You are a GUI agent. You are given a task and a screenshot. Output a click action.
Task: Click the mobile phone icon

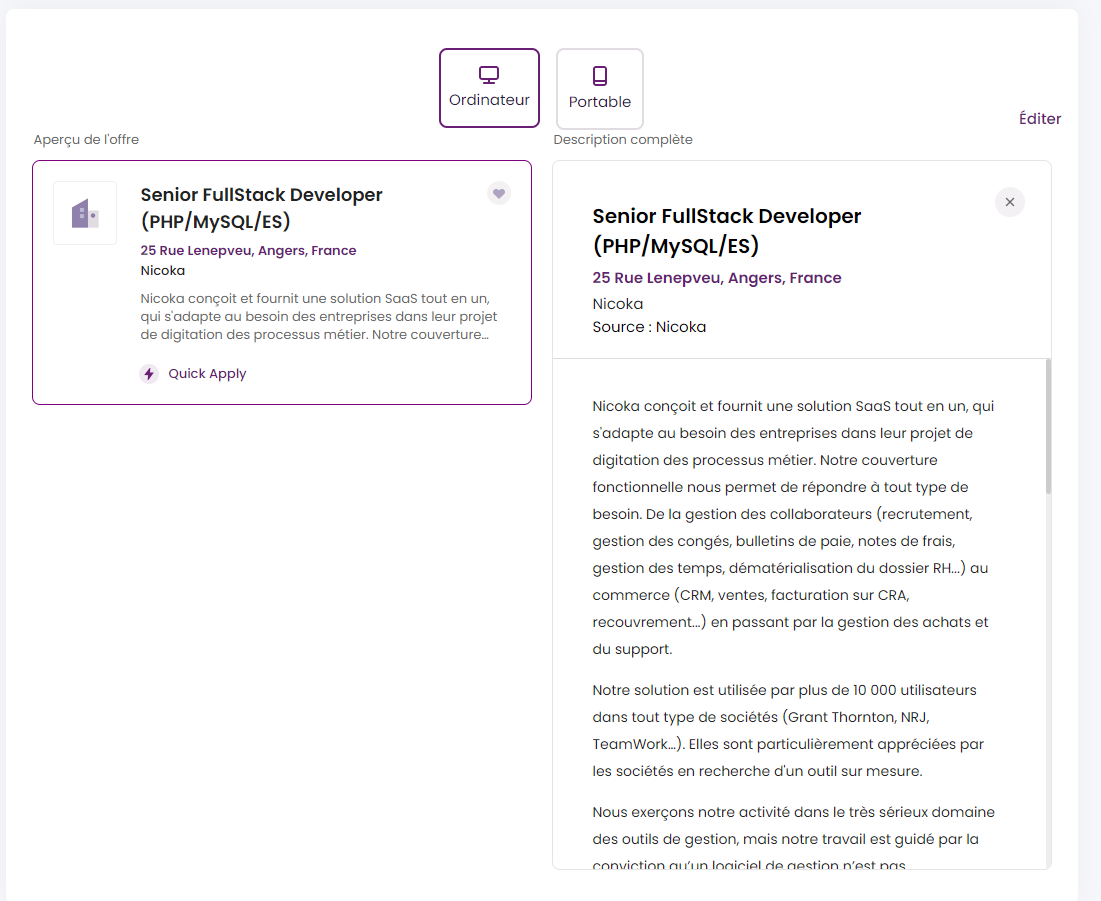(600, 75)
